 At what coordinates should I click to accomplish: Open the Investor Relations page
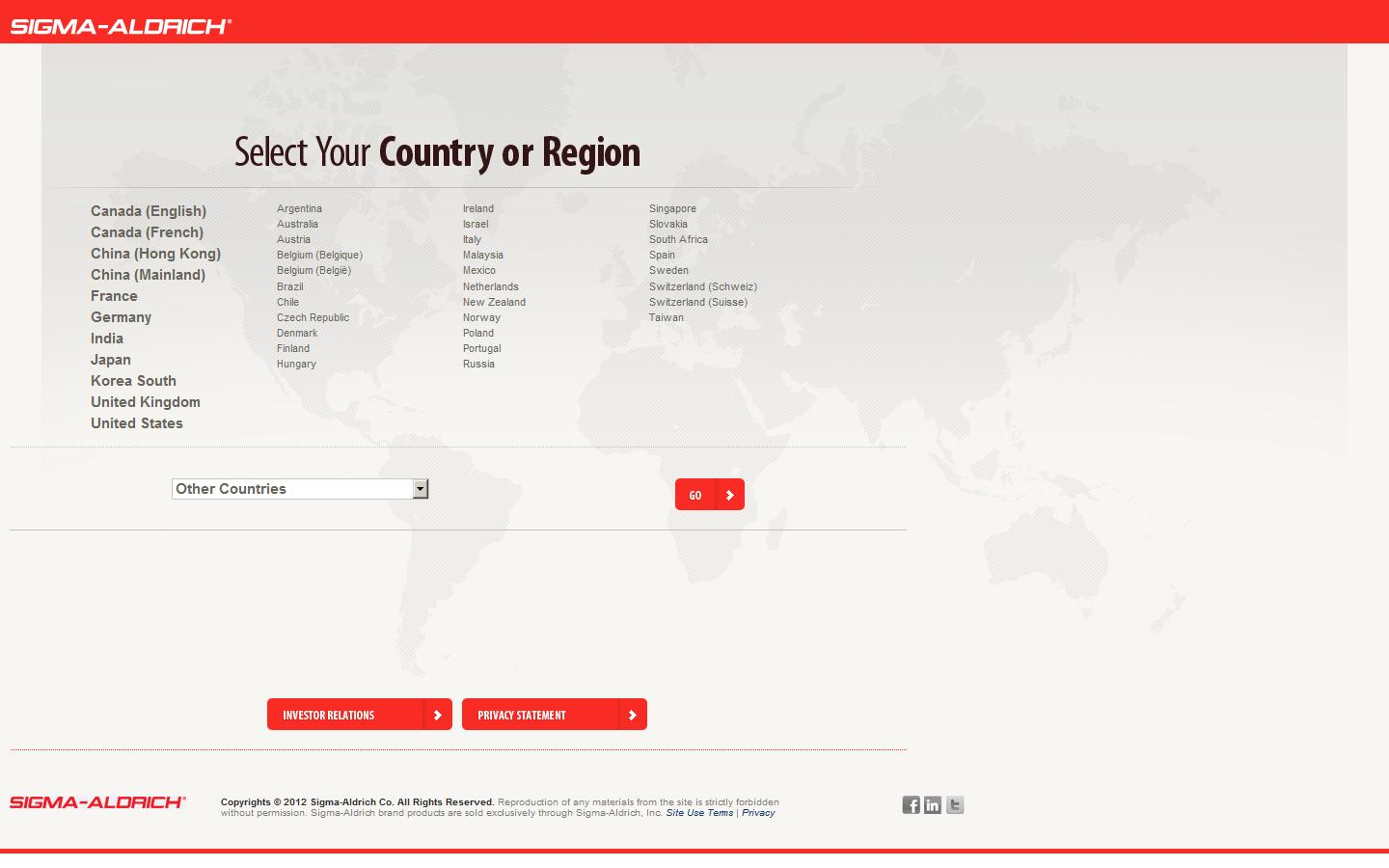tap(328, 714)
